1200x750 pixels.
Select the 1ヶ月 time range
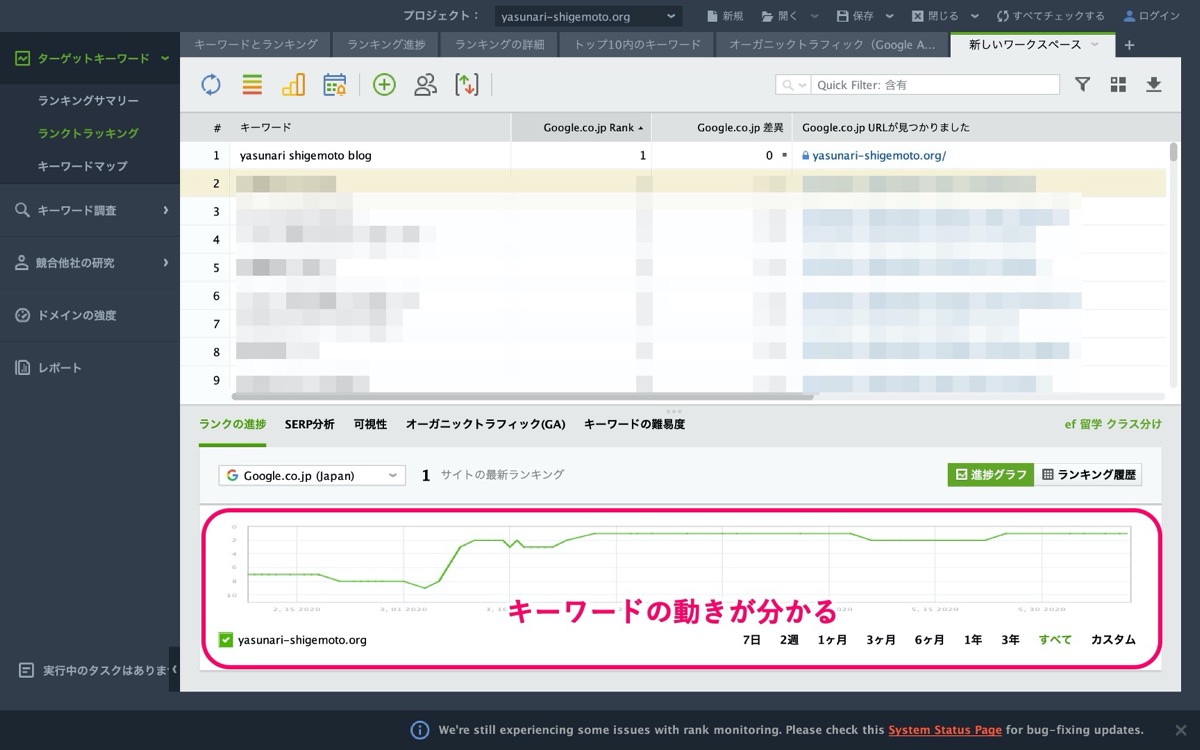(x=832, y=640)
